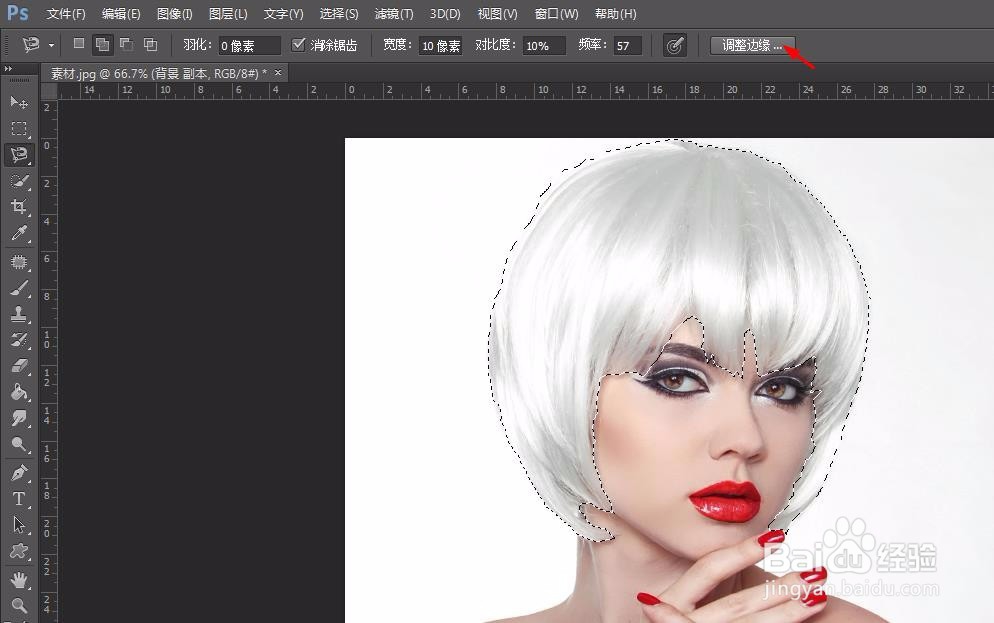
Task: Open the 视图(V) menu
Action: coord(498,13)
